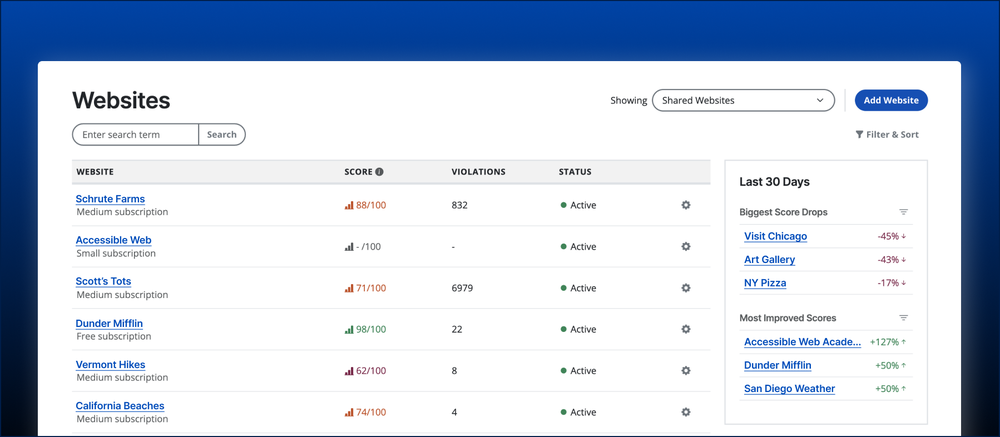Click the Add Website button
Screen dimensions: 1000x437
(891, 100)
